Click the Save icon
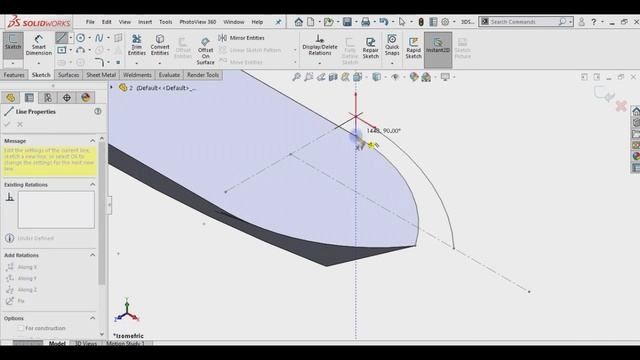This screenshot has height=360, width=640. point(347,22)
